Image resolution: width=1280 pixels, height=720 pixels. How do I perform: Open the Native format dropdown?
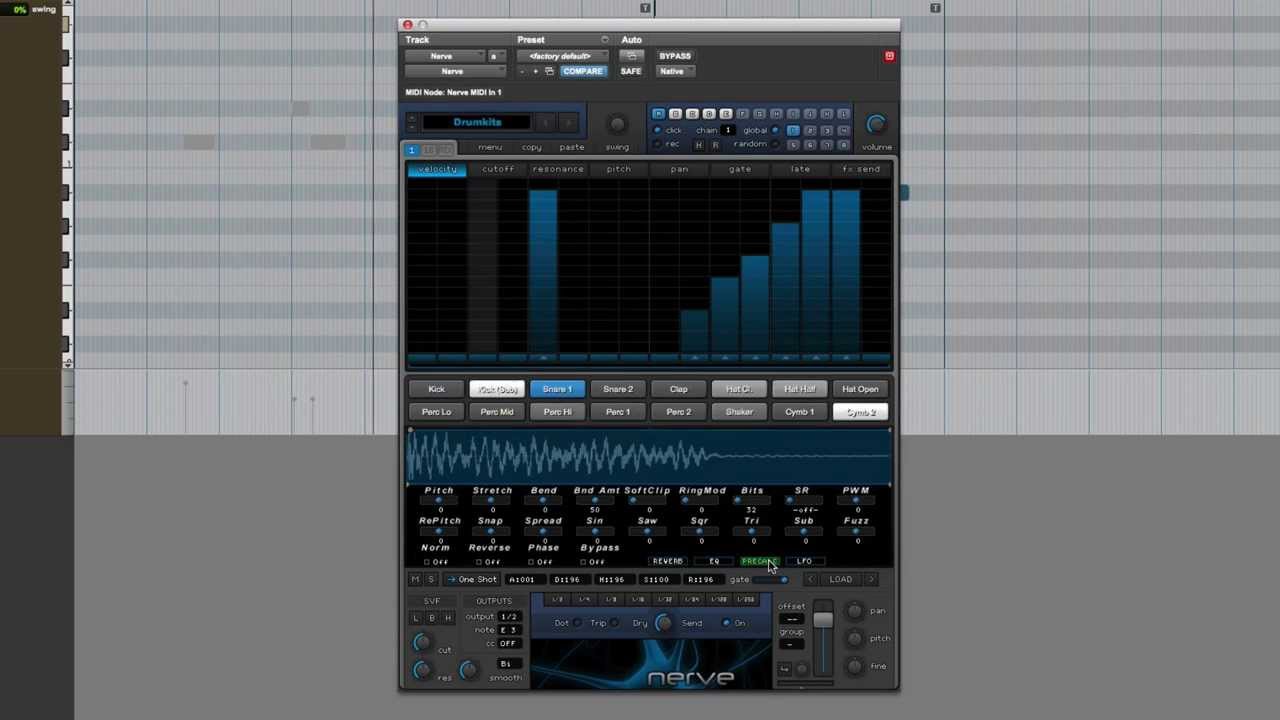tap(674, 71)
